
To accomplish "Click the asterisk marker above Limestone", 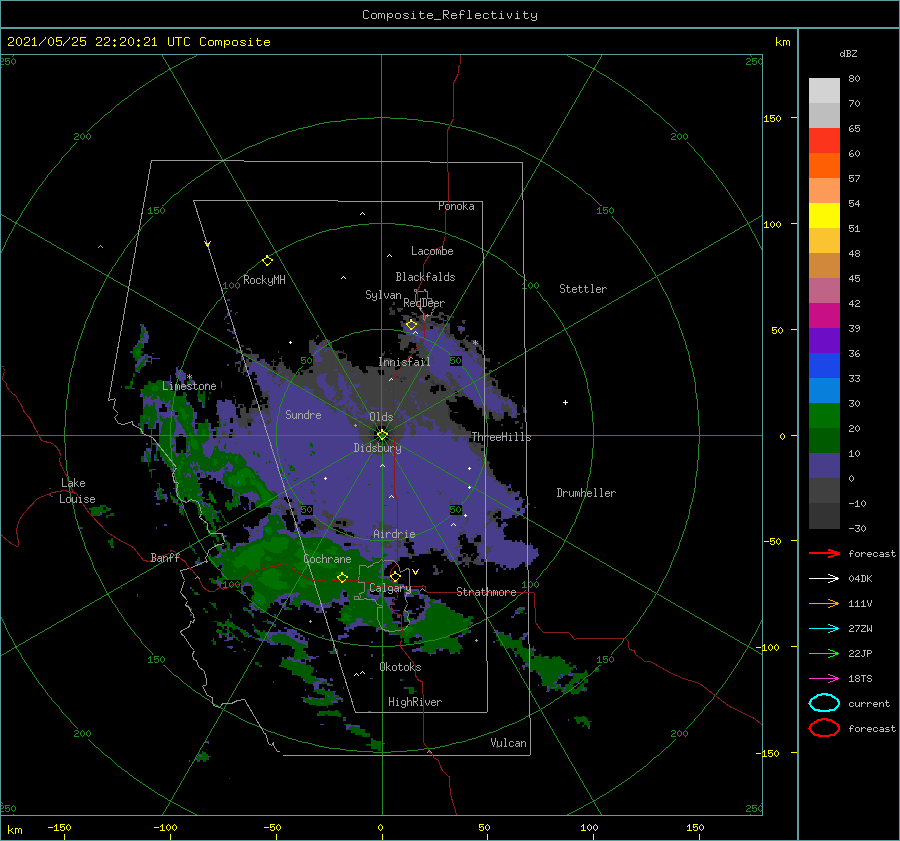I will [x=189, y=377].
